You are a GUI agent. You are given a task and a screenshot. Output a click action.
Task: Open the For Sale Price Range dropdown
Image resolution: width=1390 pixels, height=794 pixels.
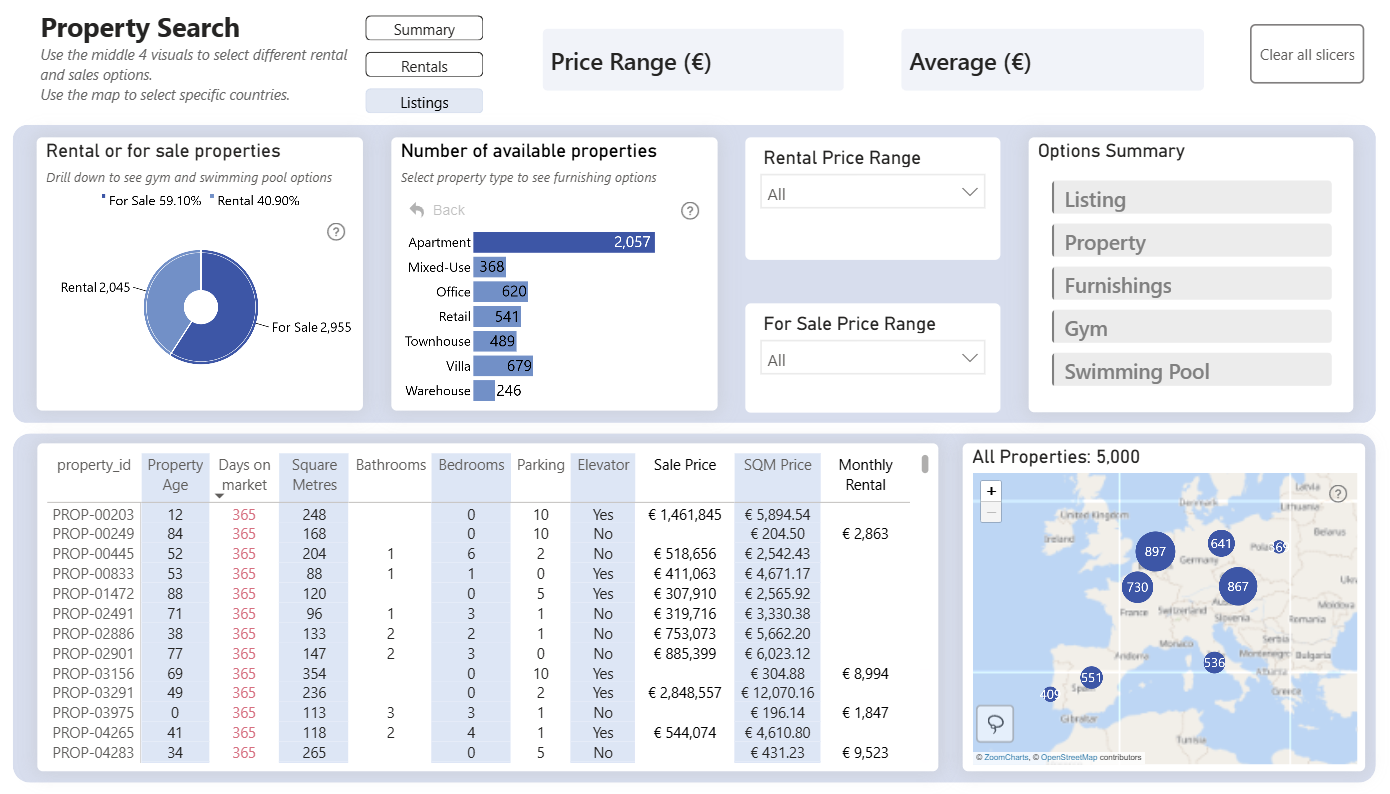(x=873, y=358)
